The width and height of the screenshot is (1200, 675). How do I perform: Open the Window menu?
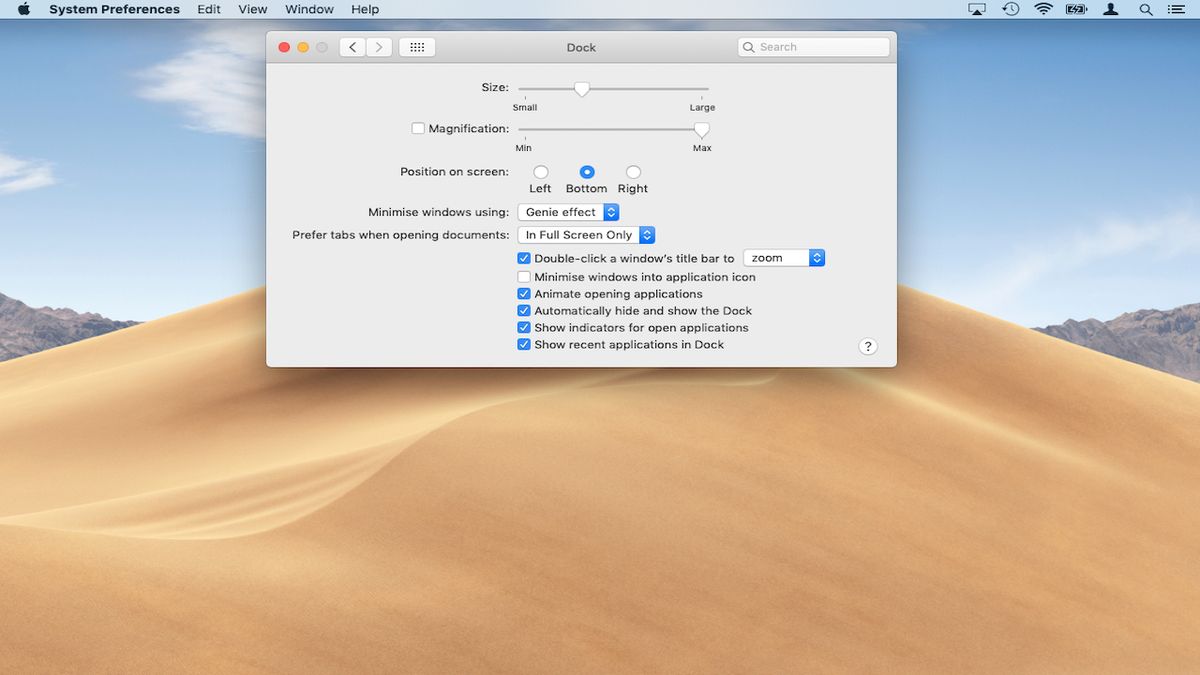click(308, 9)
